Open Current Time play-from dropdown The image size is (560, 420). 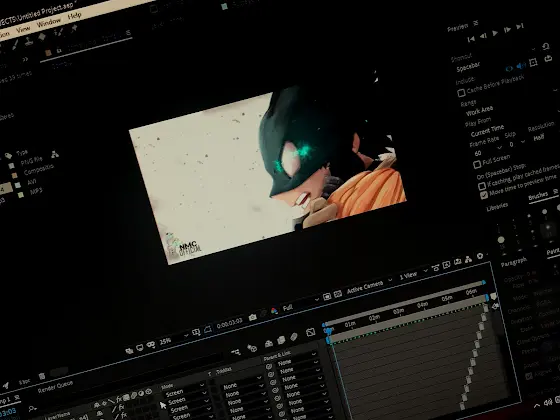(488, 130)
